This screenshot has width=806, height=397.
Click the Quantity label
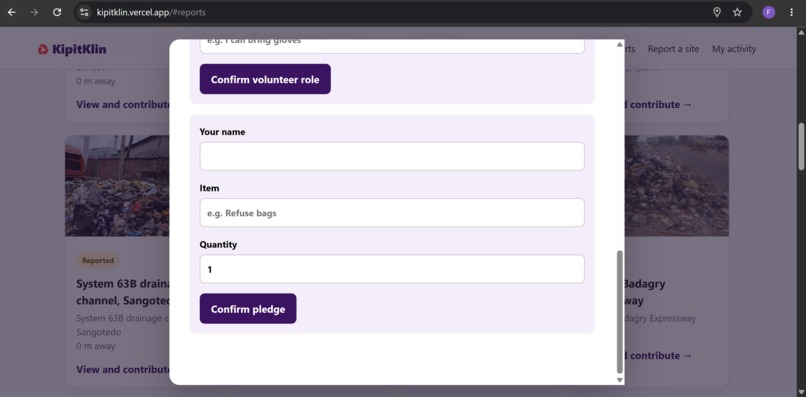tap(218, 245)
